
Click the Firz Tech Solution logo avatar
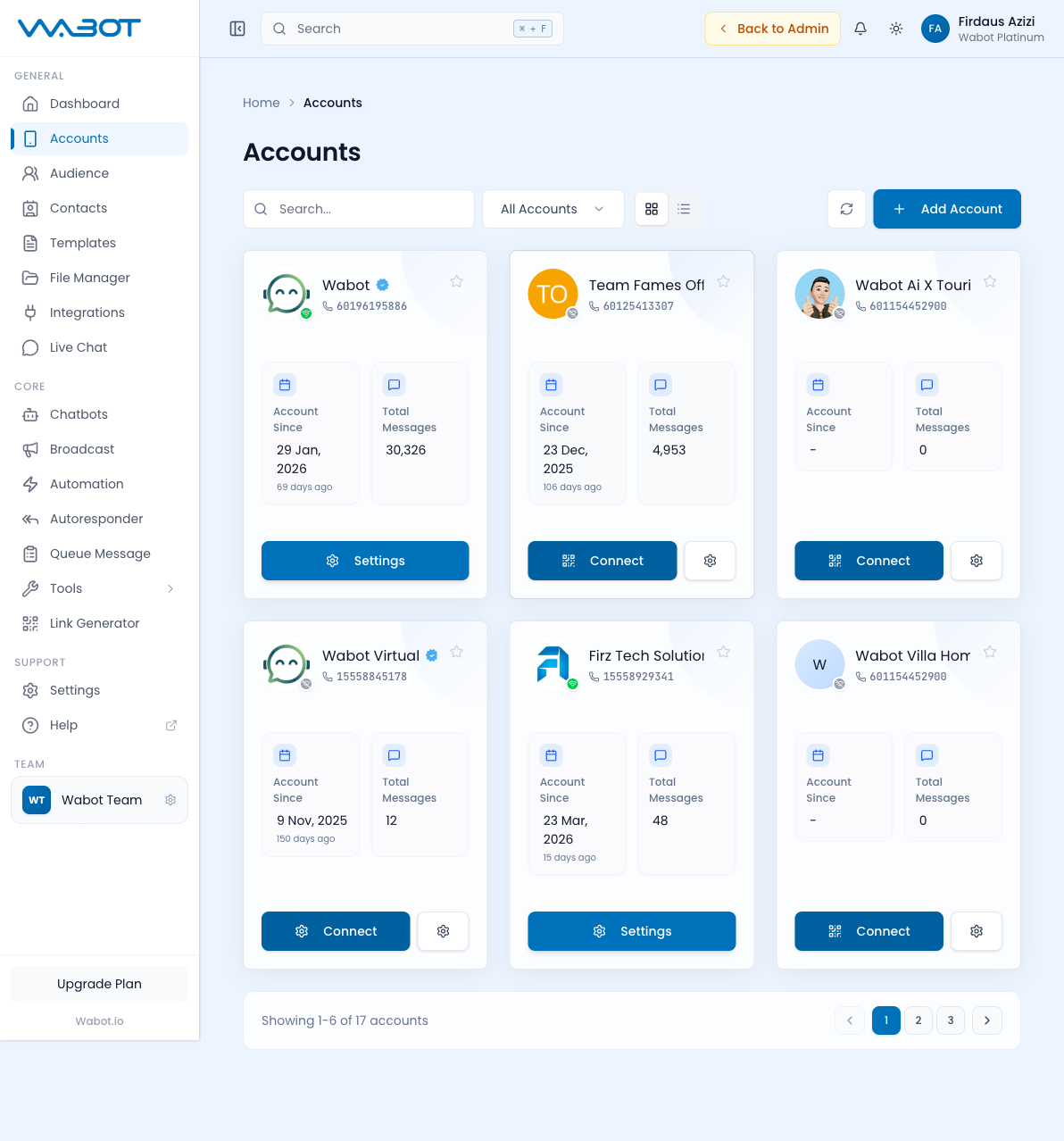click(x=553, y=664)
